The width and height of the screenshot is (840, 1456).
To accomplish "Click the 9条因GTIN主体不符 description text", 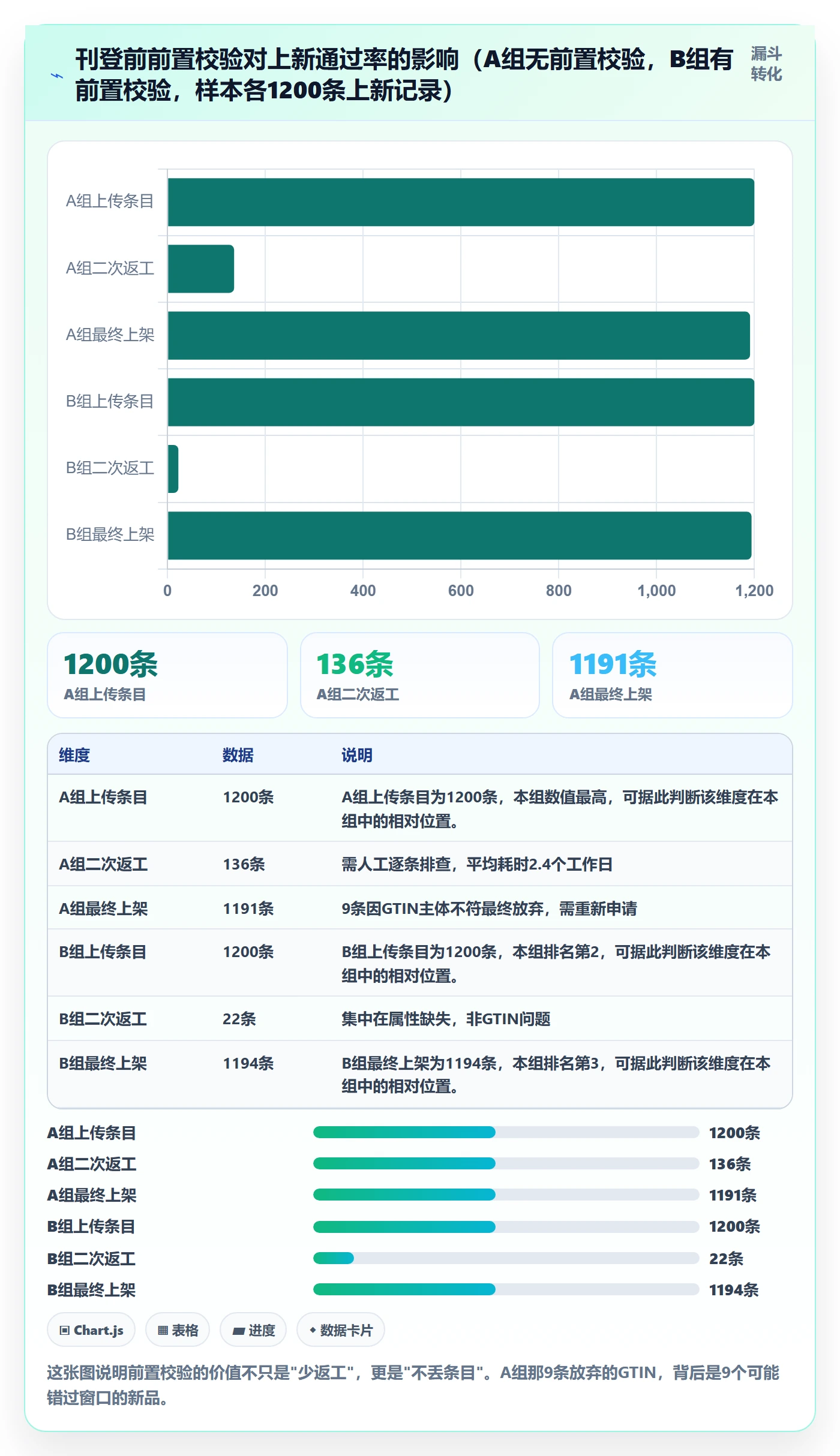I will point(489,909).
